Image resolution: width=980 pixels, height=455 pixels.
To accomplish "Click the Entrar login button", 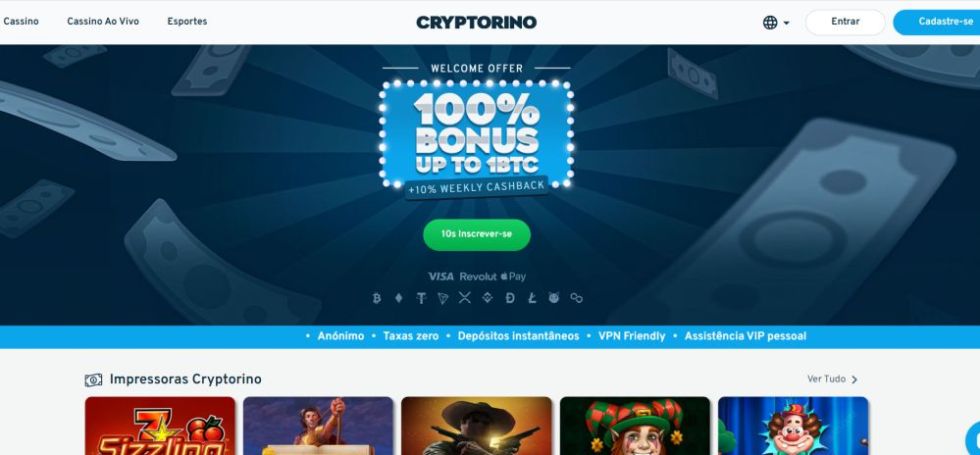I will [845, 22].
